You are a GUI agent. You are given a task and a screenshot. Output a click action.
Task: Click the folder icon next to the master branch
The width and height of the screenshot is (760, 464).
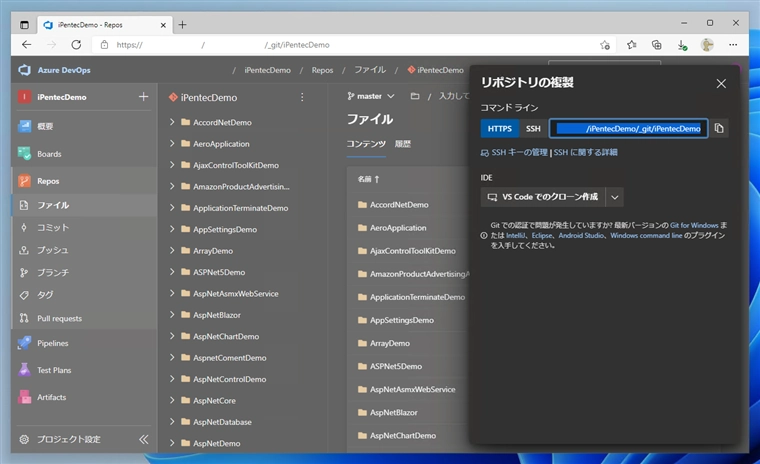[x=415, y=96]
